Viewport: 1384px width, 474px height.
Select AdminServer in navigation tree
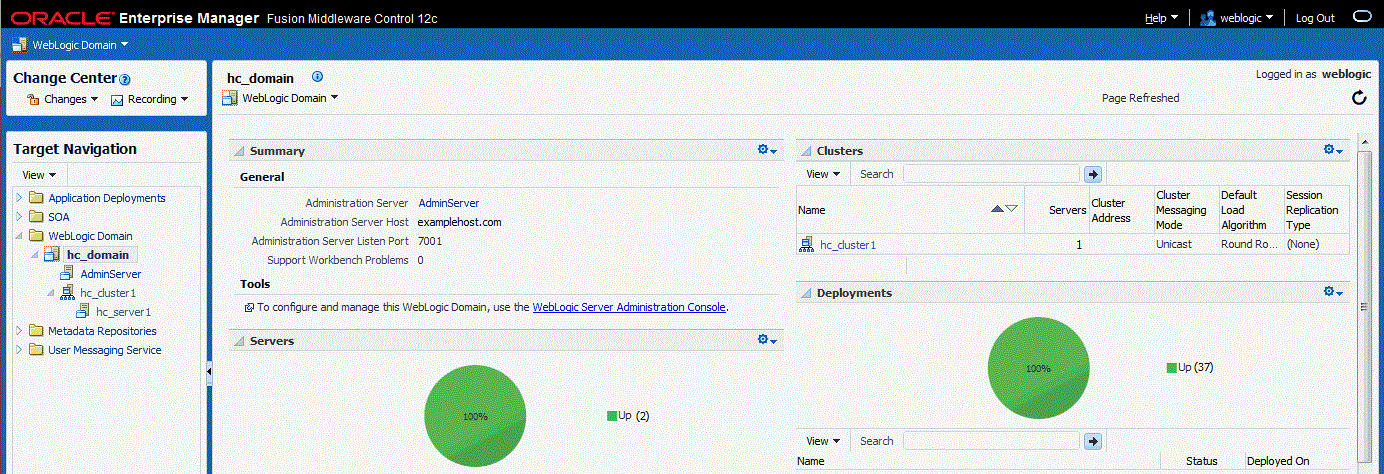pos(111,274)
